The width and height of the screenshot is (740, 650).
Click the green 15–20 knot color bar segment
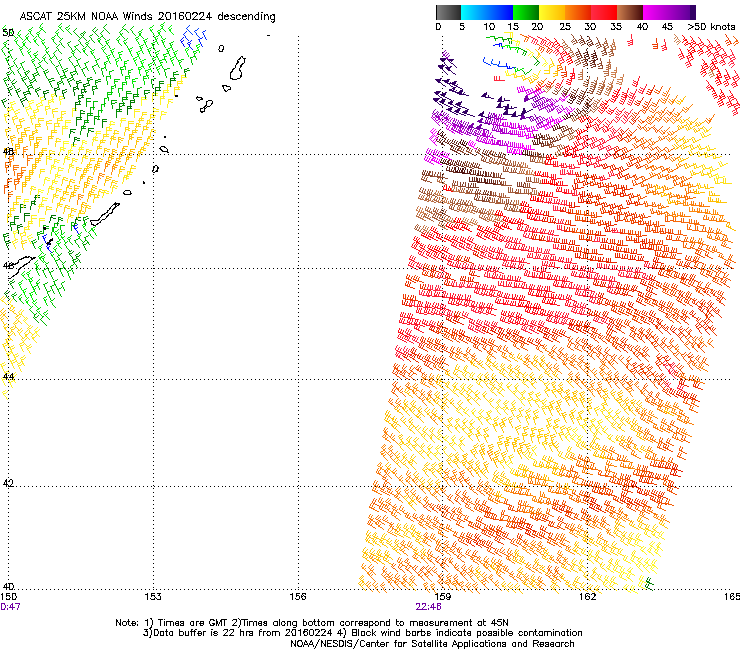click(526, 12)
